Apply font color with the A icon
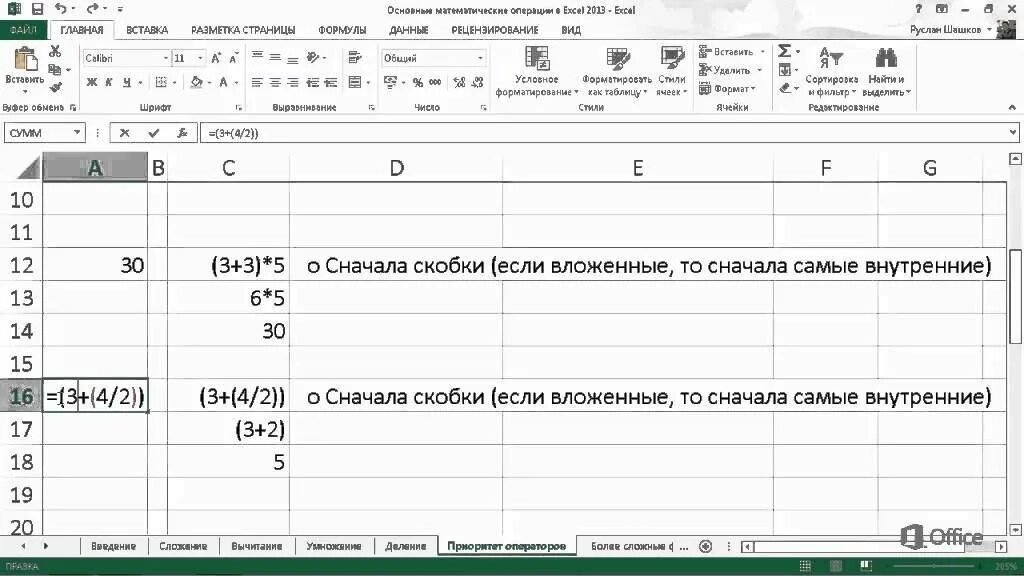 [x=224, y=82]
